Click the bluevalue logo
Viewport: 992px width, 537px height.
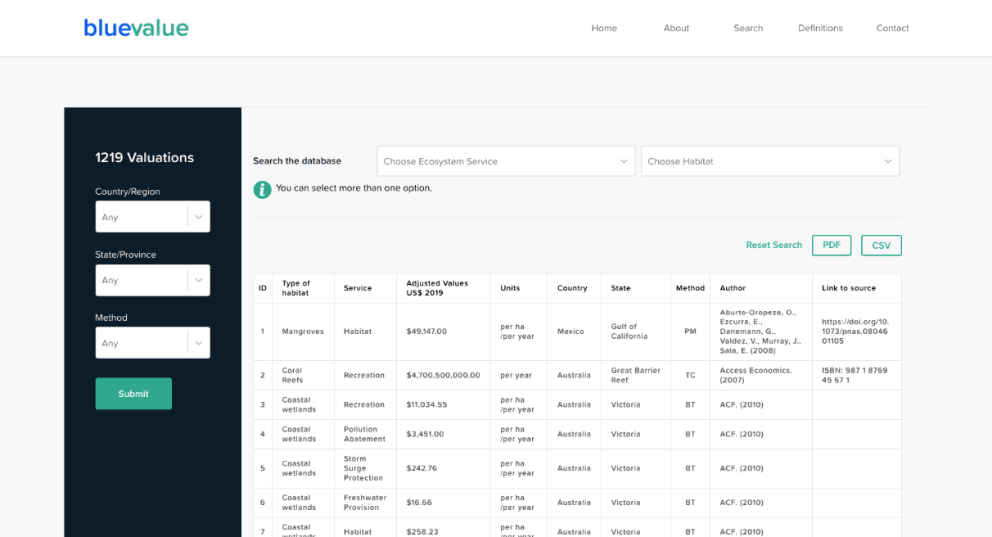[136, 28]
